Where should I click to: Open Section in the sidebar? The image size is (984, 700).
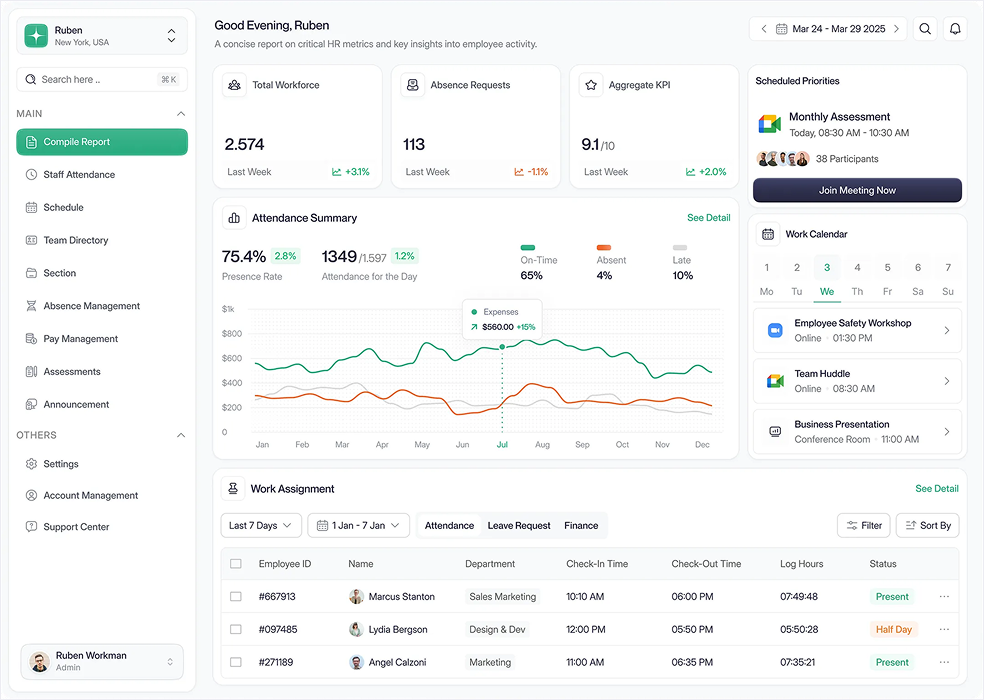[x=102, y=273]
